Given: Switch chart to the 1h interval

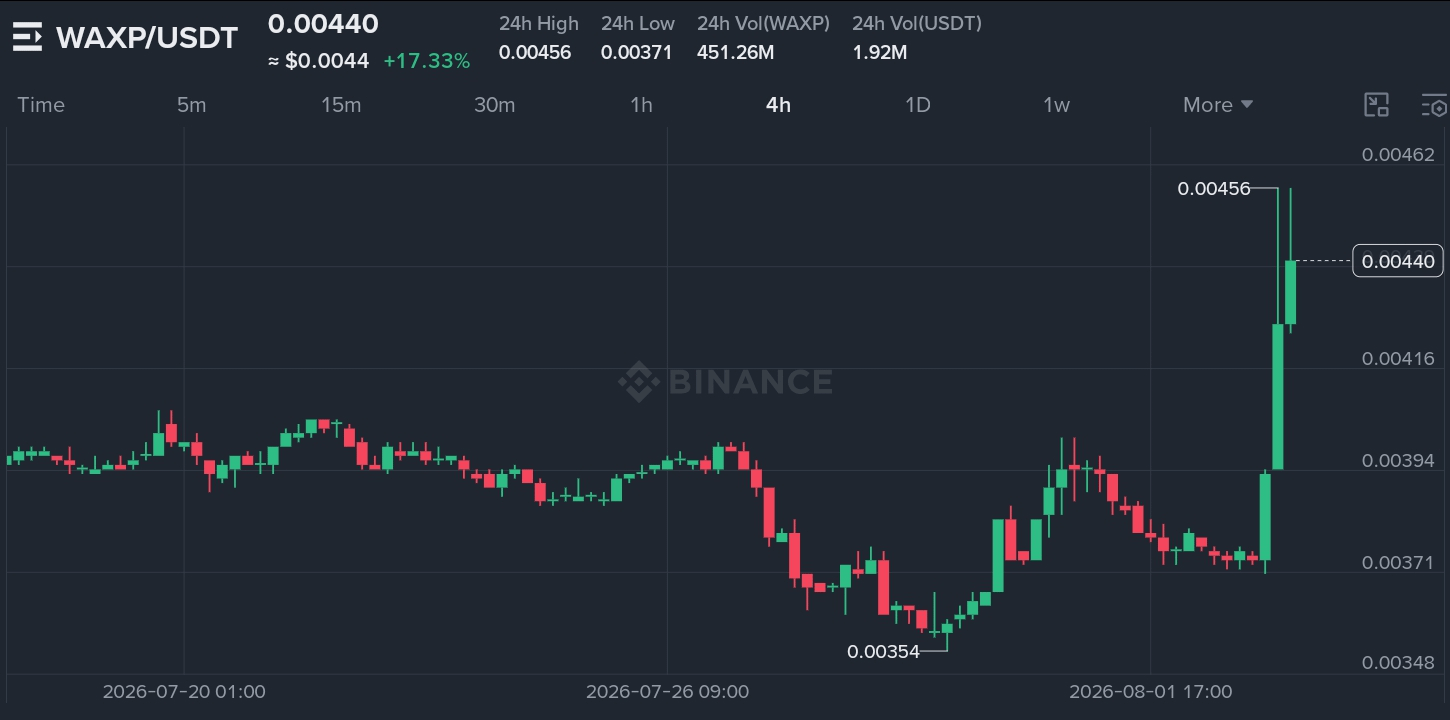Looking at the screenshot, I should click(x=641, y=105).
